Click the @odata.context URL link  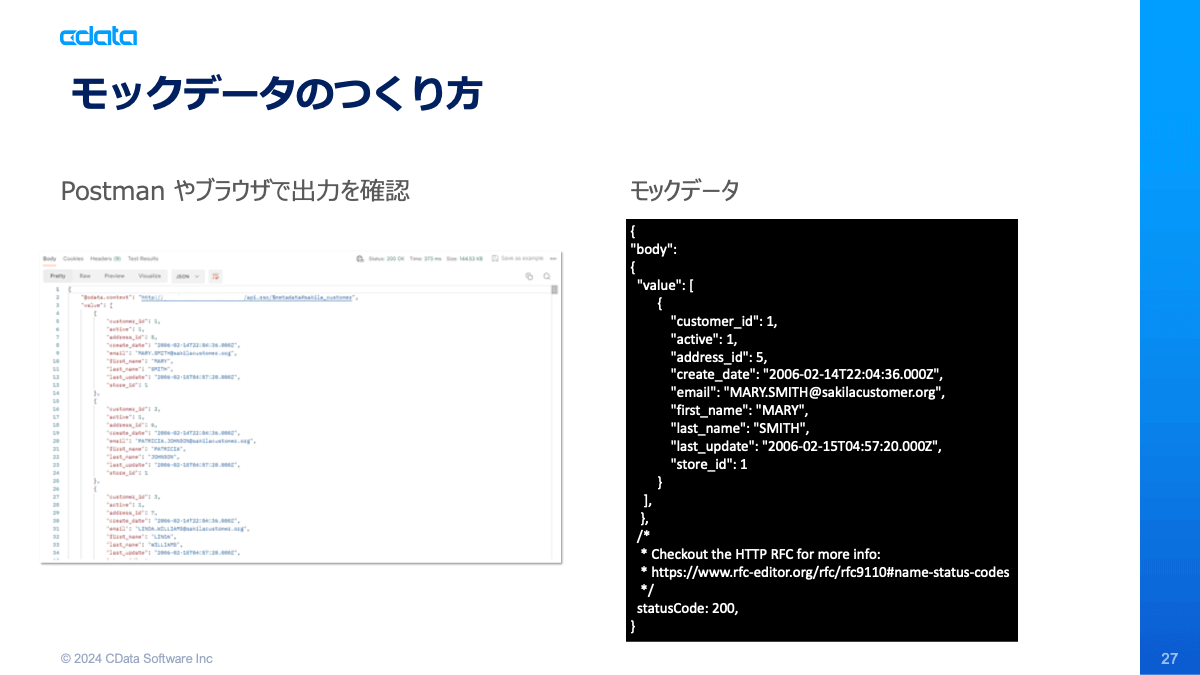pos(248,297)
